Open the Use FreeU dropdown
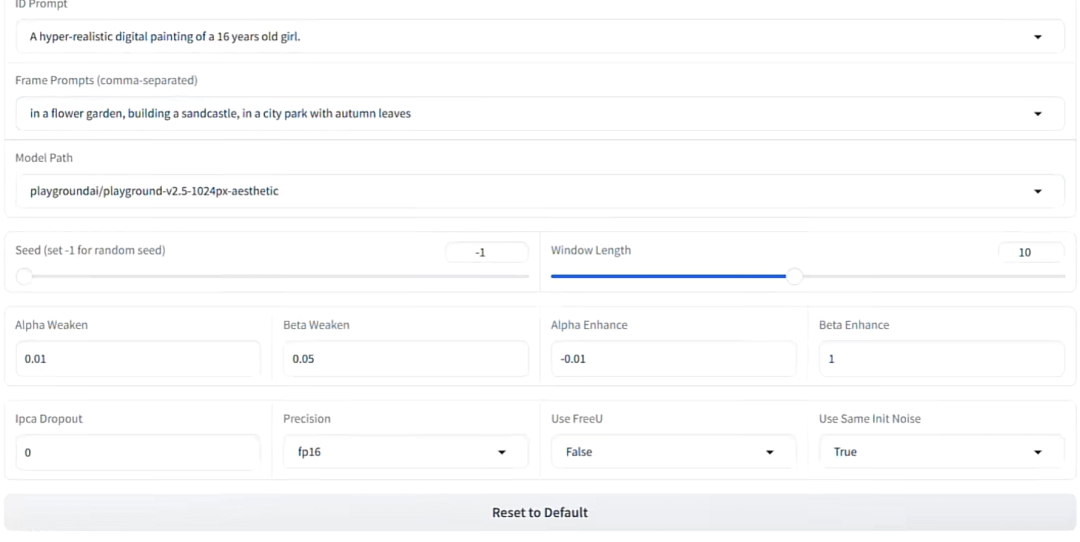The height and width of the screenshot is (542, 1080). click(x=674, y=452)
